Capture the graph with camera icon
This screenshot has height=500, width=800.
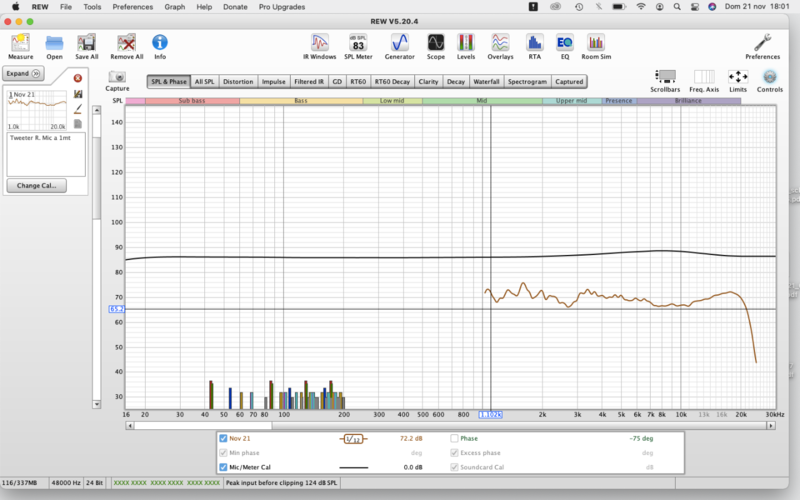pos(117,78)
